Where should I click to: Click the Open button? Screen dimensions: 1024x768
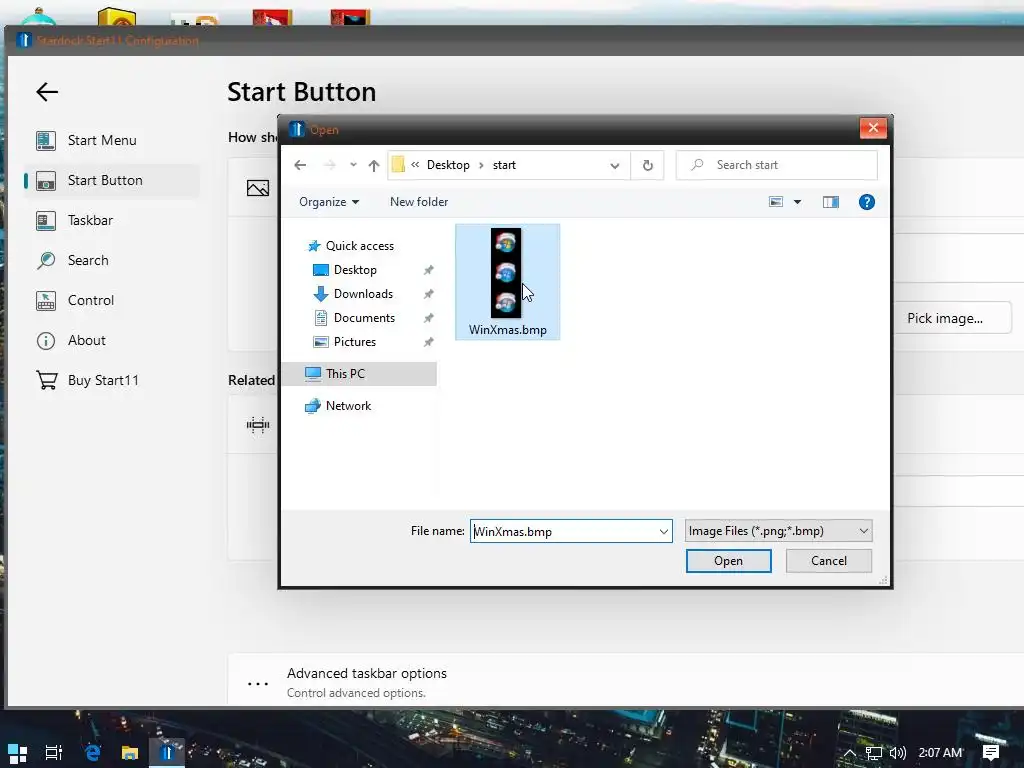coord(728,561)
